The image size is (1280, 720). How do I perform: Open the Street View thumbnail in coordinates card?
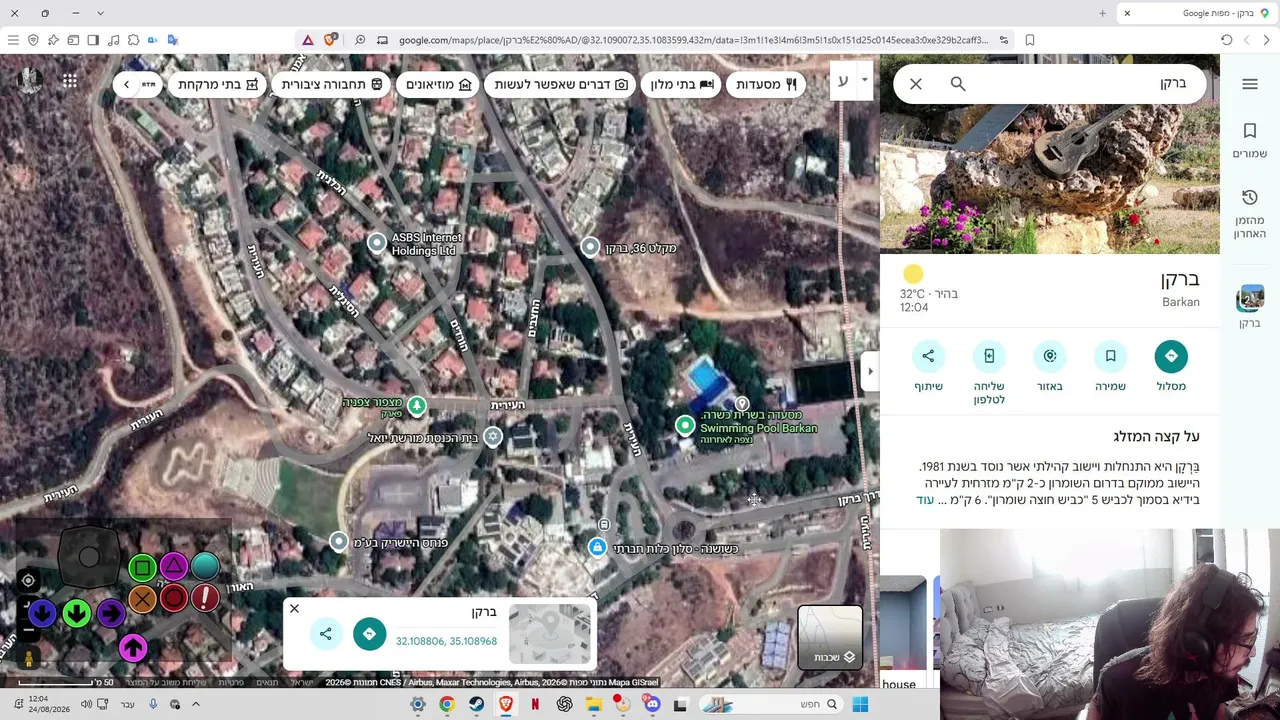549,634
